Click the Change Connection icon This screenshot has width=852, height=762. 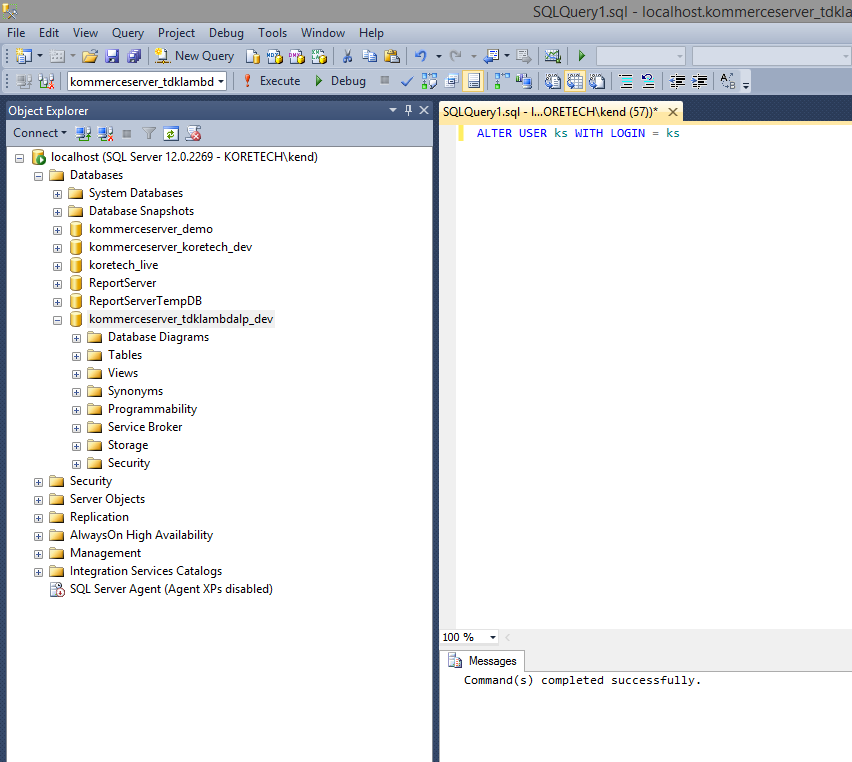[47, 82]
